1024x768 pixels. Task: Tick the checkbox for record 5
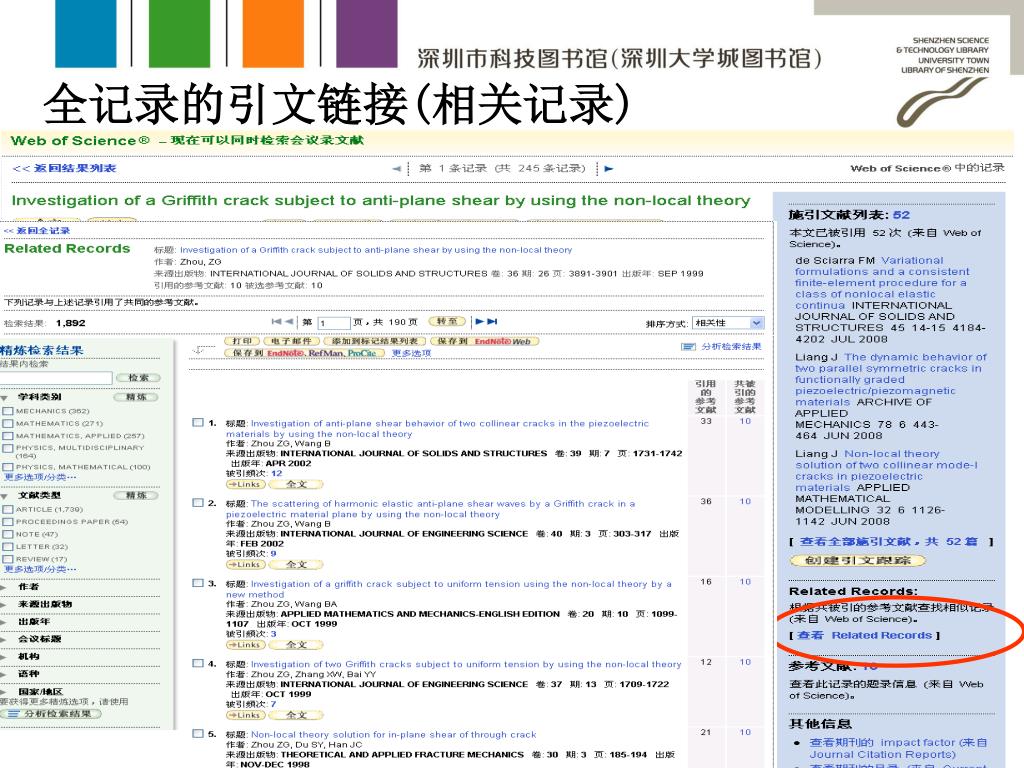coord(198,734)
